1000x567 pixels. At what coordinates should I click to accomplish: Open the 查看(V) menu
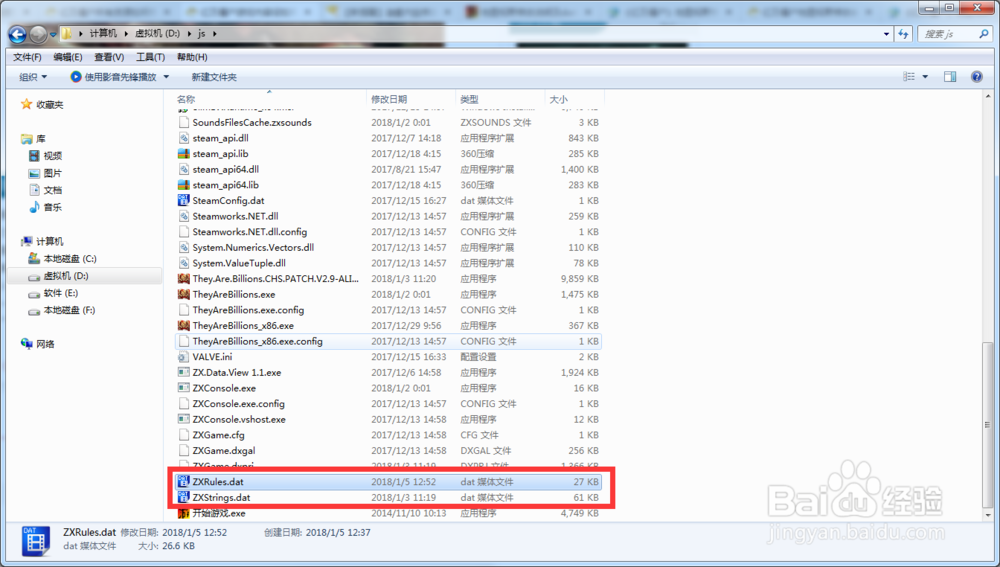tap(109, 57)
